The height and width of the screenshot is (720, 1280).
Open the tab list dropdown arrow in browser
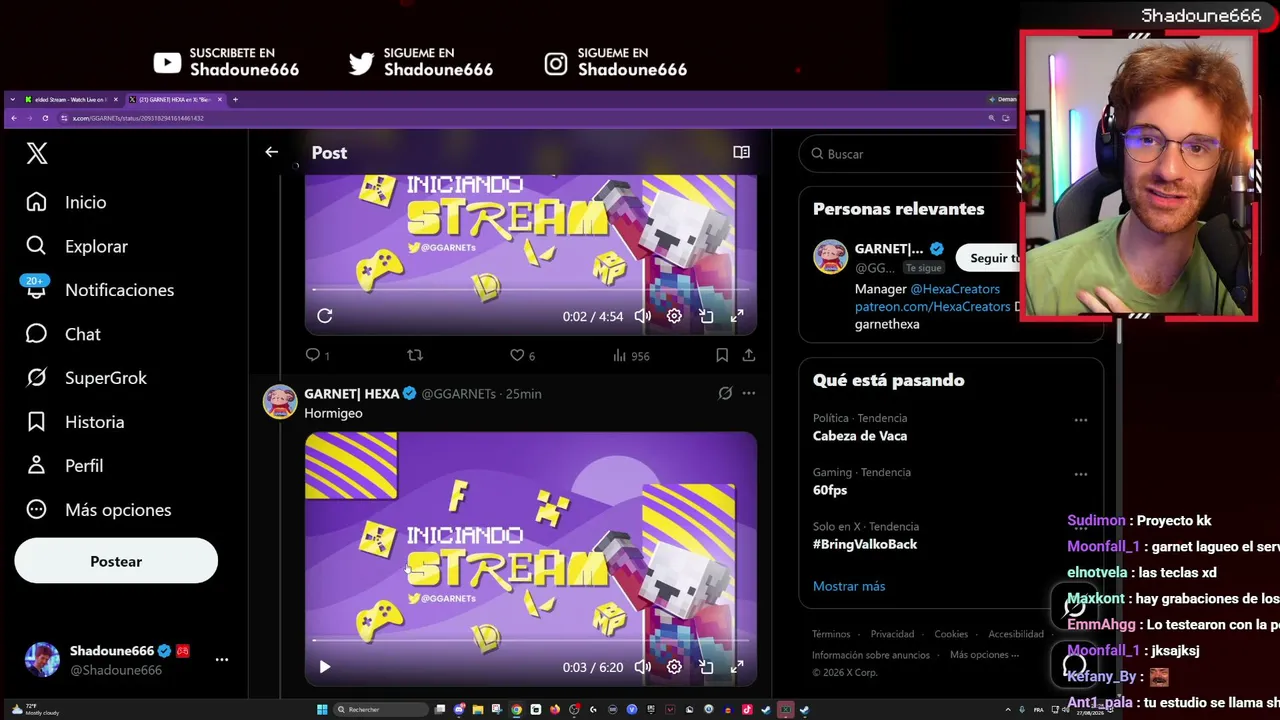pos(12,99)
